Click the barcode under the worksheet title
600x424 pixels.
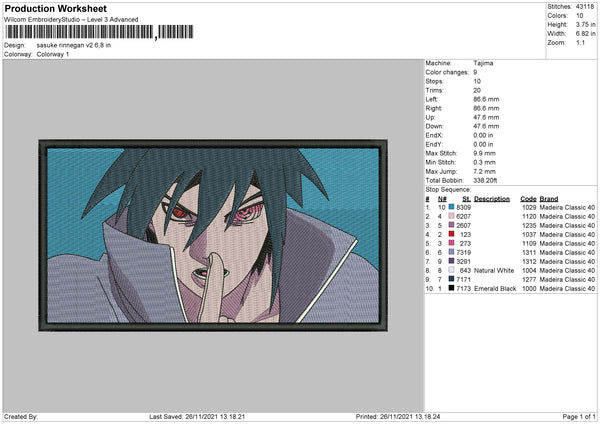point(99,32)
